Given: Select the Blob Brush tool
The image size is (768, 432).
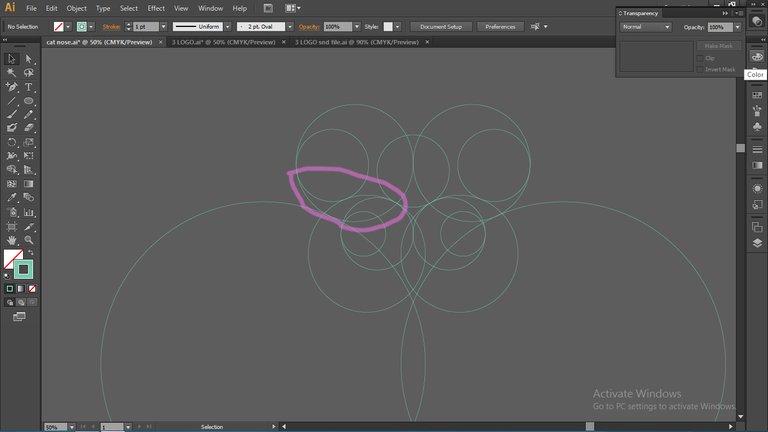Looking at the screenshot, I should 11,128.
